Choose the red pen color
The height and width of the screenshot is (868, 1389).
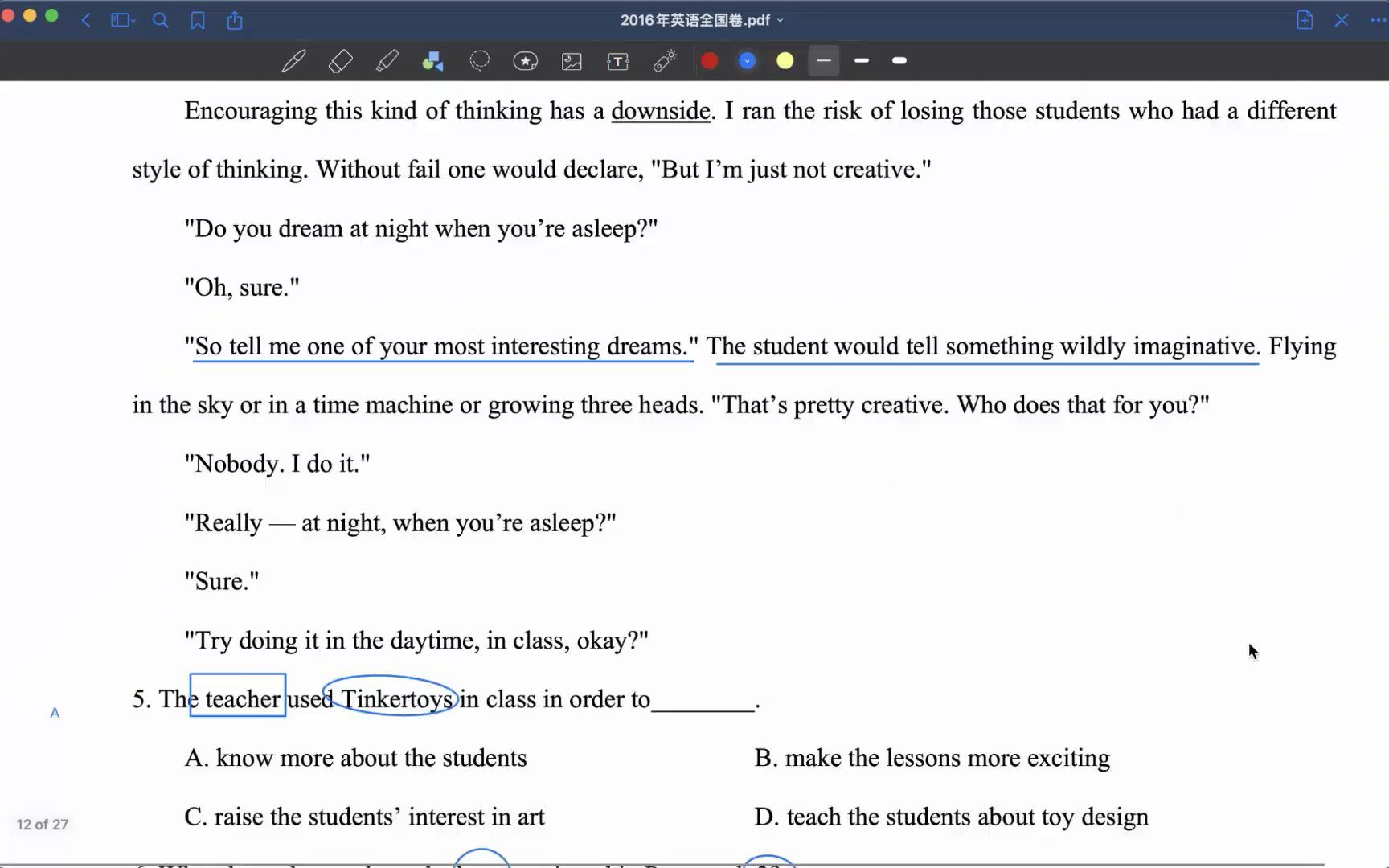[709, 61]
